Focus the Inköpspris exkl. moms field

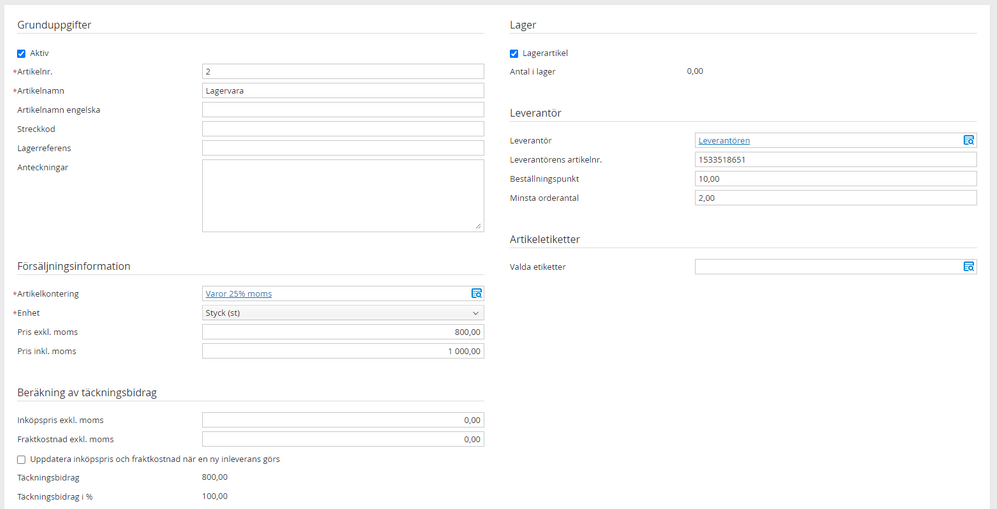coord(343,420)
